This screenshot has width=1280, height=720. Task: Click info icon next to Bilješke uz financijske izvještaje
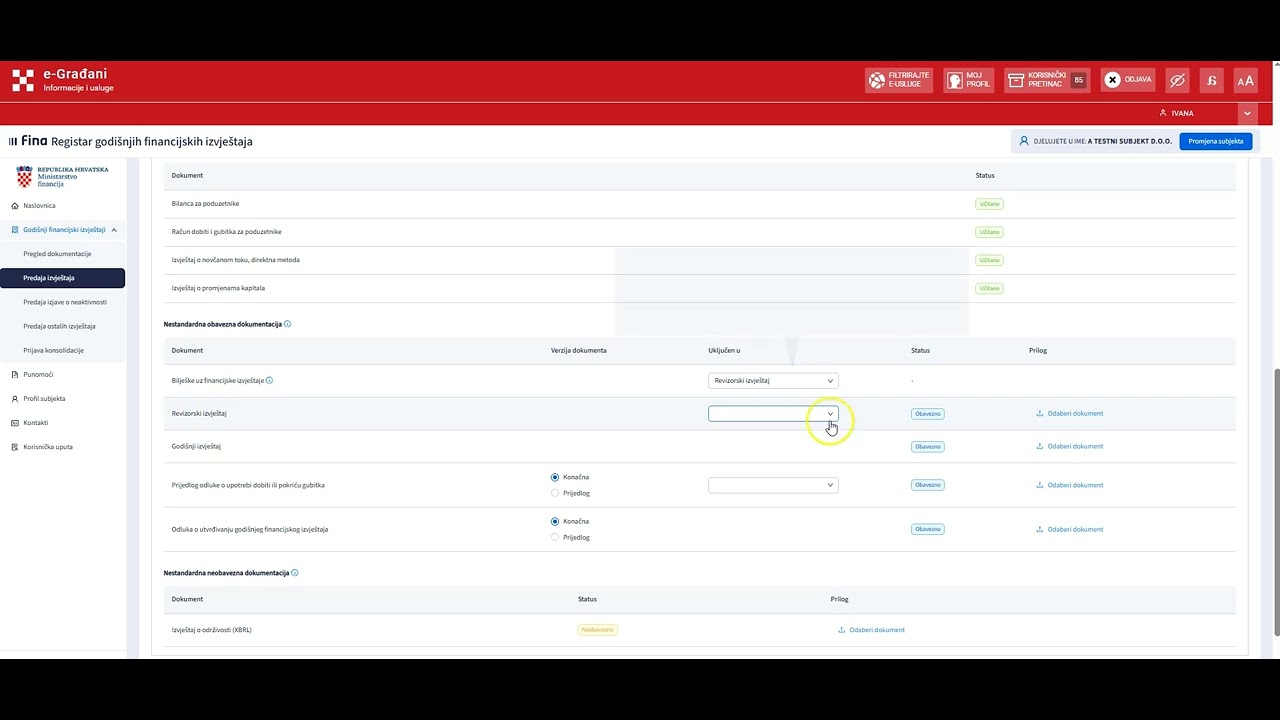[269, 380]
